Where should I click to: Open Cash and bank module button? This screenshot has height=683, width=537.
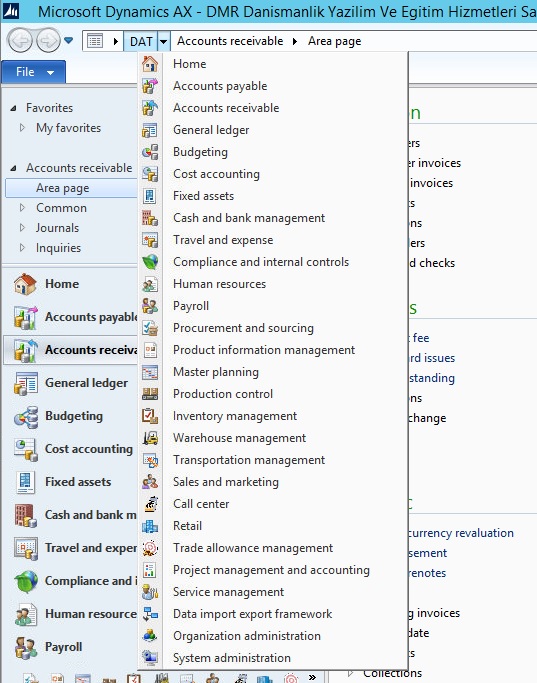[71, 515]
